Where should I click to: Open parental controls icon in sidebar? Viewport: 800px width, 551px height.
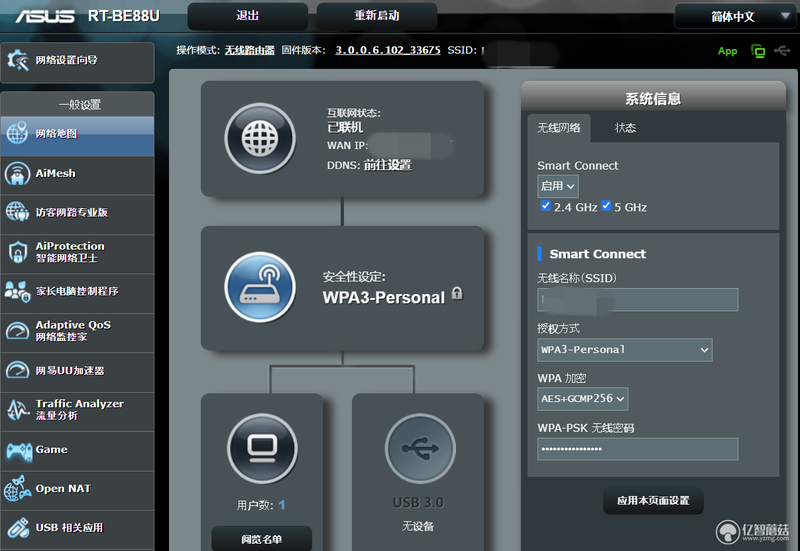[17, 291]
